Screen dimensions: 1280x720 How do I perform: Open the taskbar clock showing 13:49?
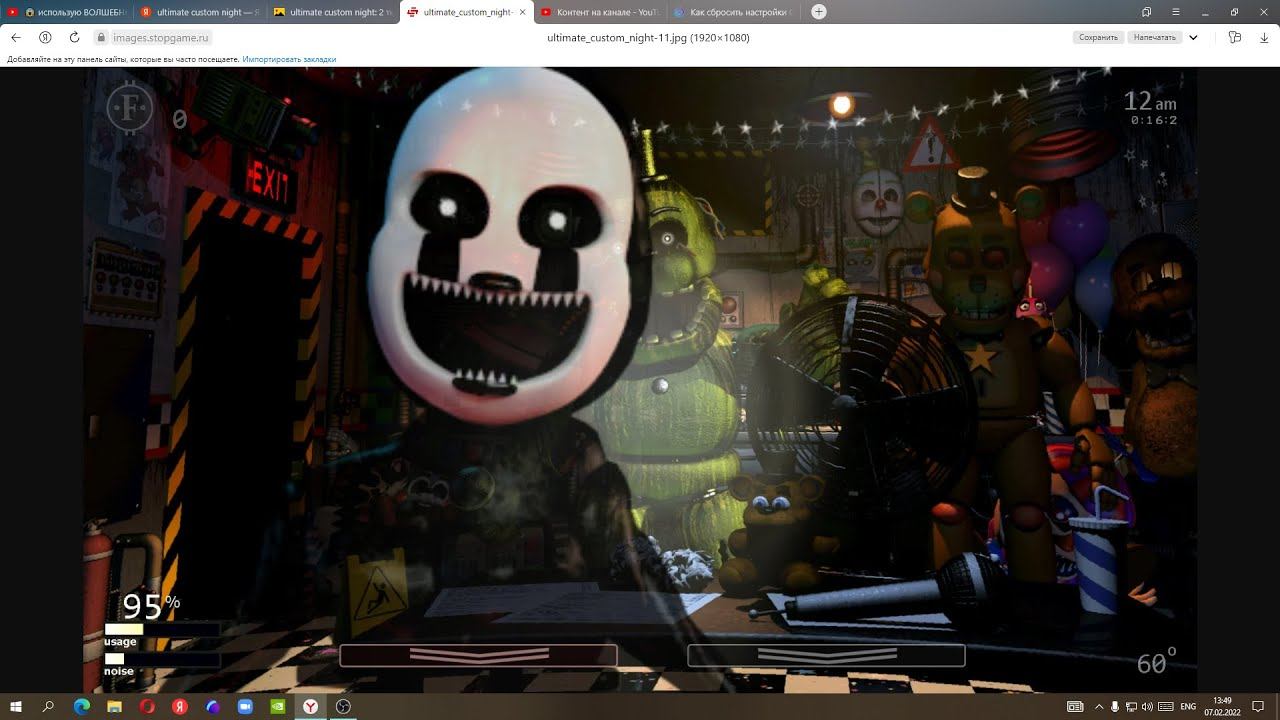click(1222, 706)
